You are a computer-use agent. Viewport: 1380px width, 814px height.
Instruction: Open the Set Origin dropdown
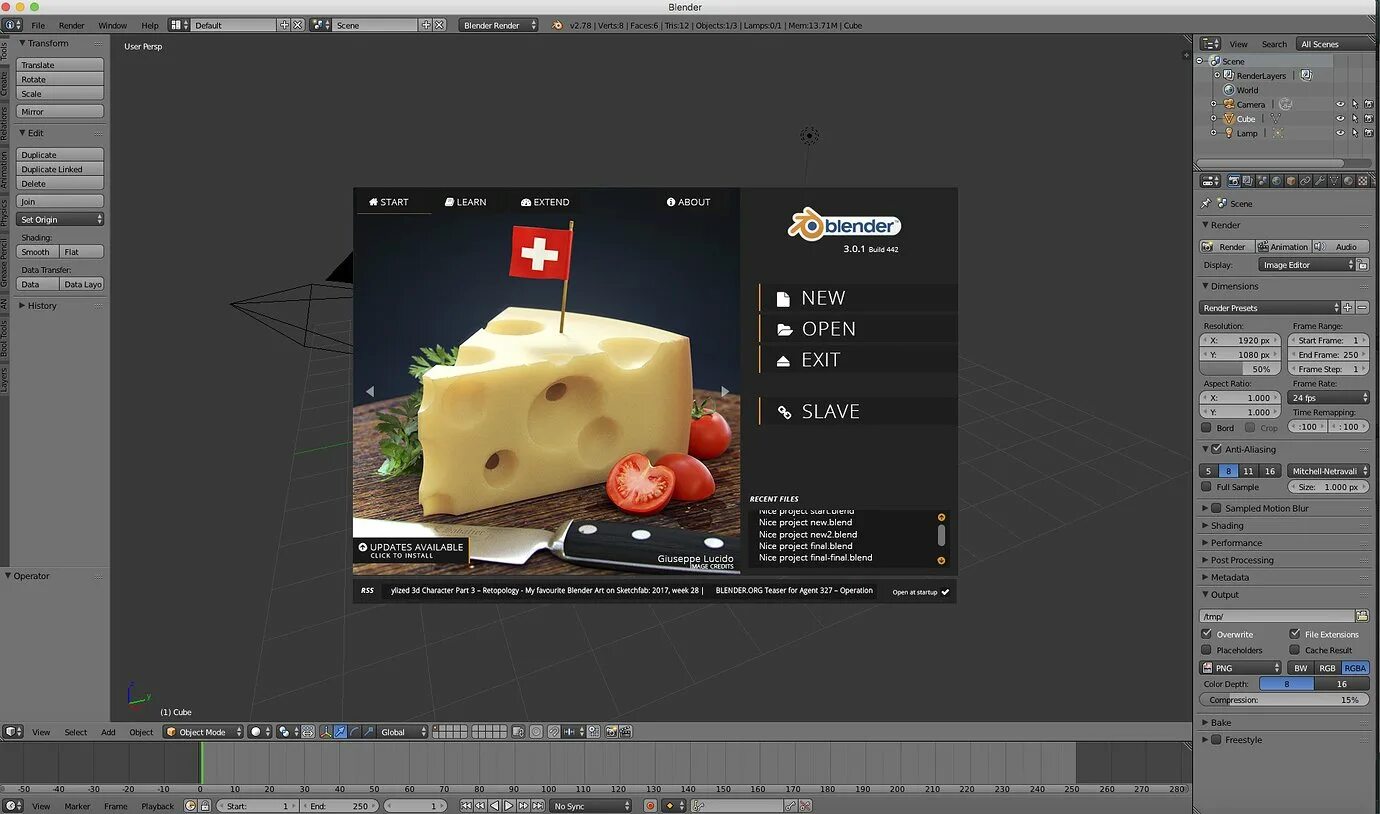tap(61, 219)
